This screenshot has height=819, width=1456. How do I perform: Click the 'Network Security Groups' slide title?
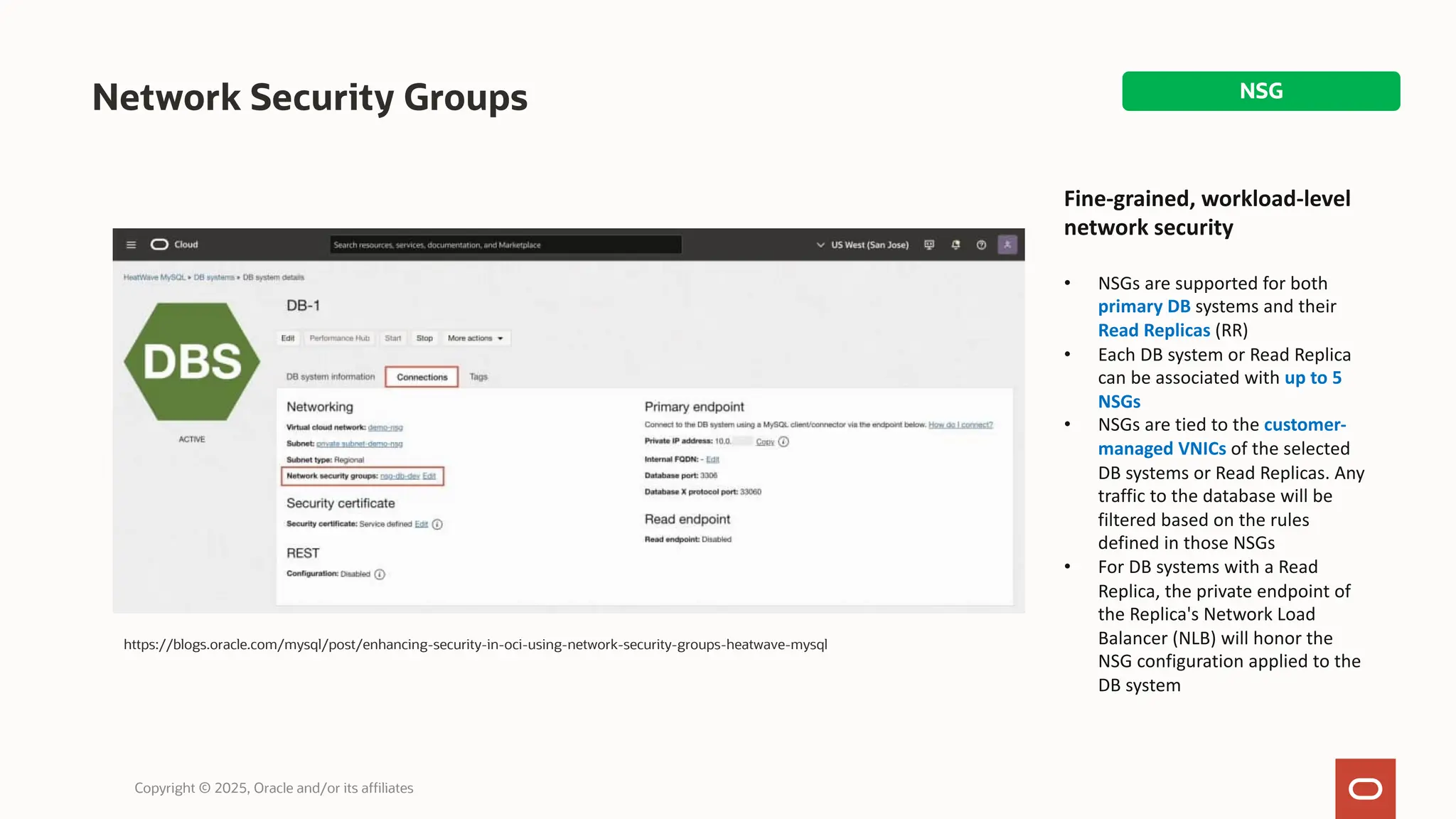click(x=310, y=97)
